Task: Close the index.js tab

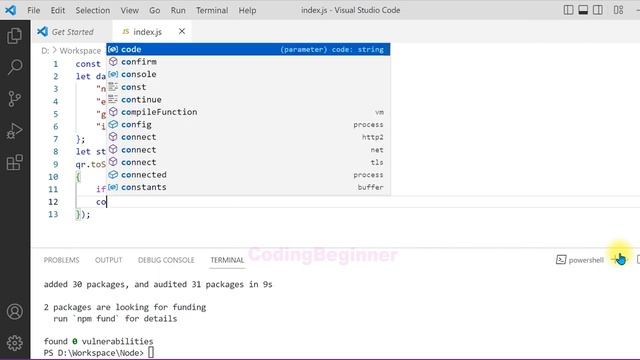Action: click(x=182, y=31)
